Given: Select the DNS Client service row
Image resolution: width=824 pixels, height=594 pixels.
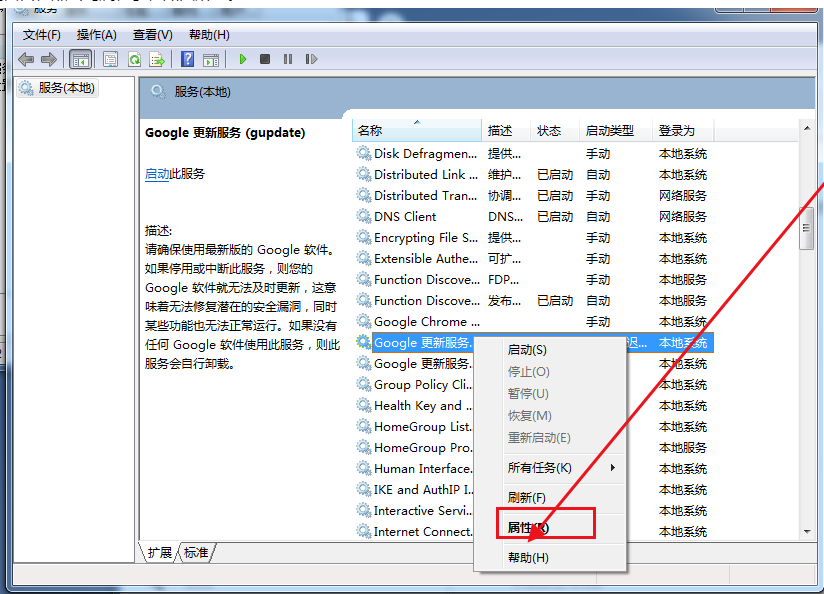Looking at the screenshot, I should 533,217.
